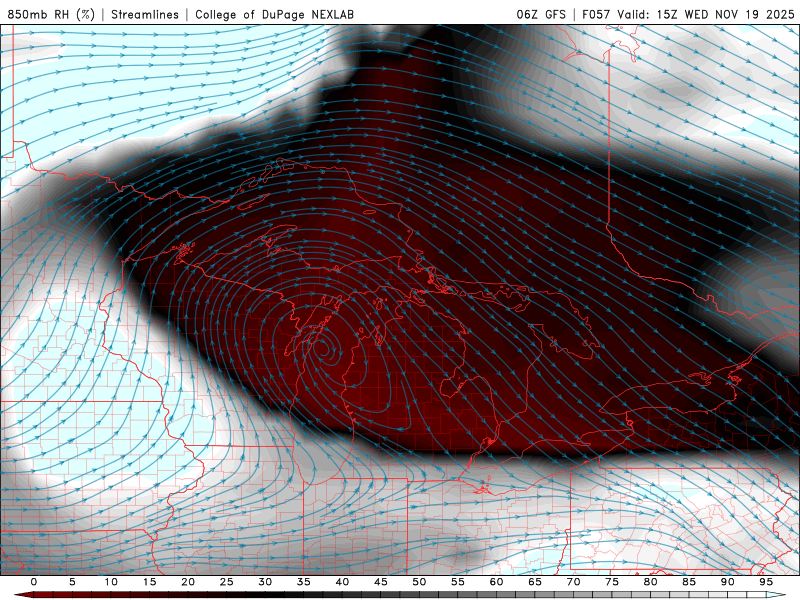Click the "45" color scale label
Image resolution: width=800 pixels, height=600 pixels.
pyautogui.click(x=381, y=582)
